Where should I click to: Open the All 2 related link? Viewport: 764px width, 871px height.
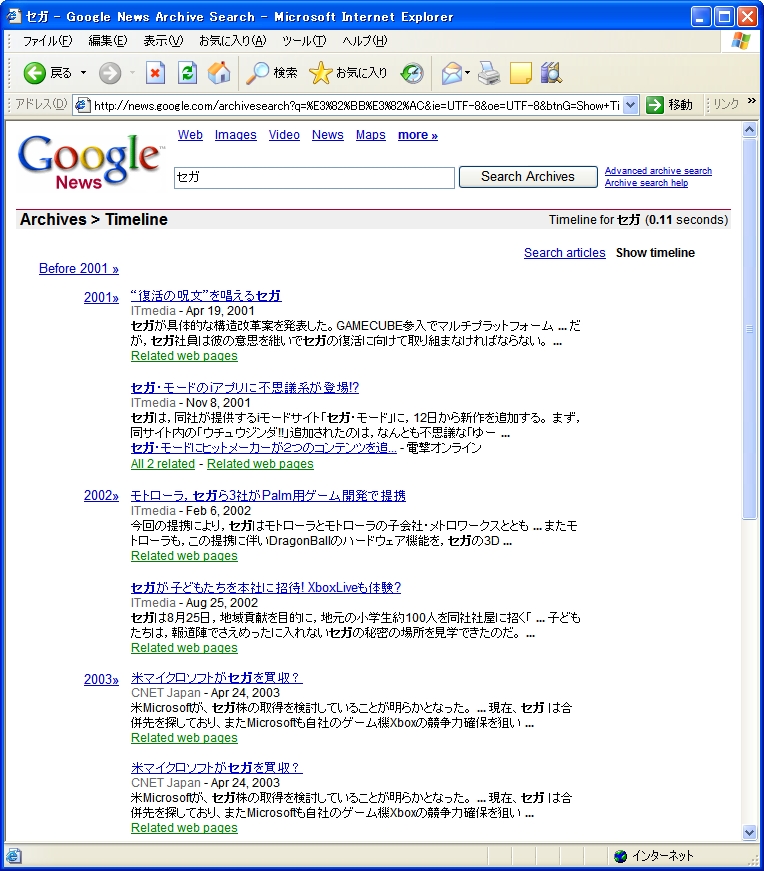tap(163, 464)
